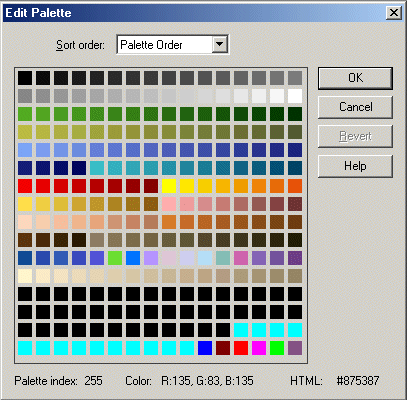Click the Palette Order combo box field

point(172,44)
